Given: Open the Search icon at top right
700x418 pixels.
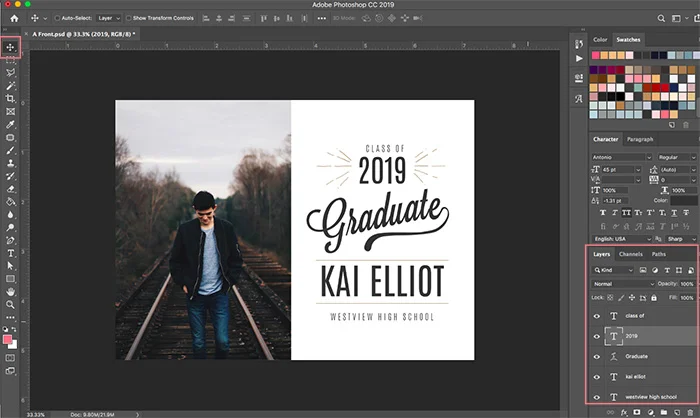Looking at the screenshot, I should tap(661, 18).
